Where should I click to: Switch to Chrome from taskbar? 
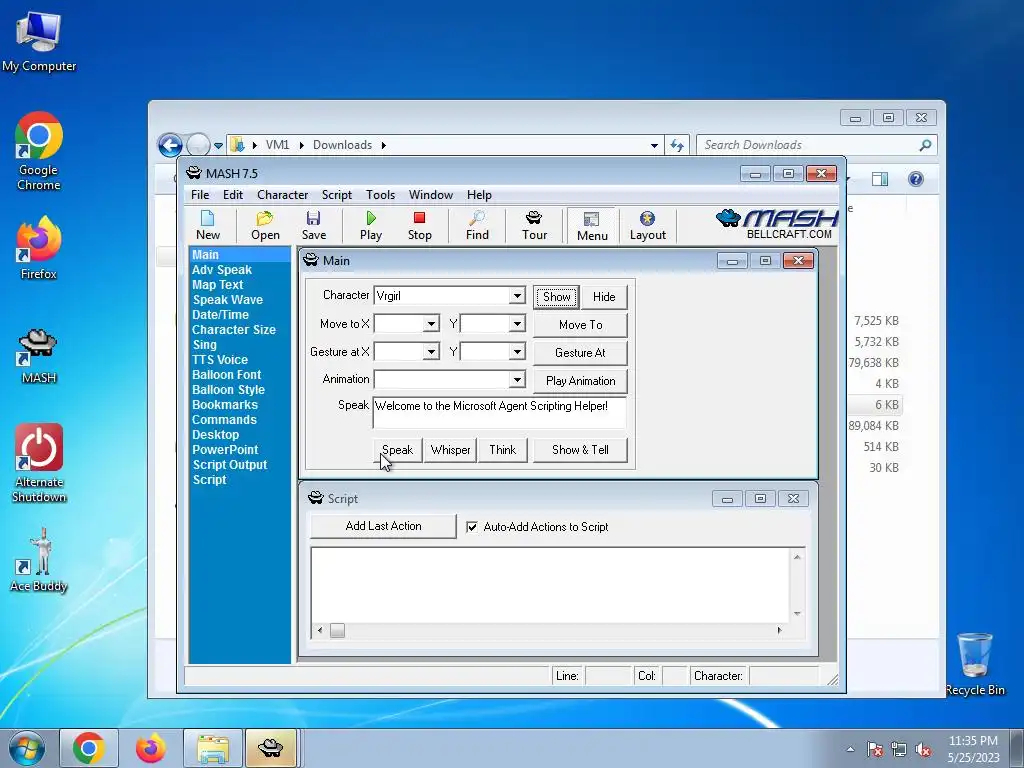point(89,748)
